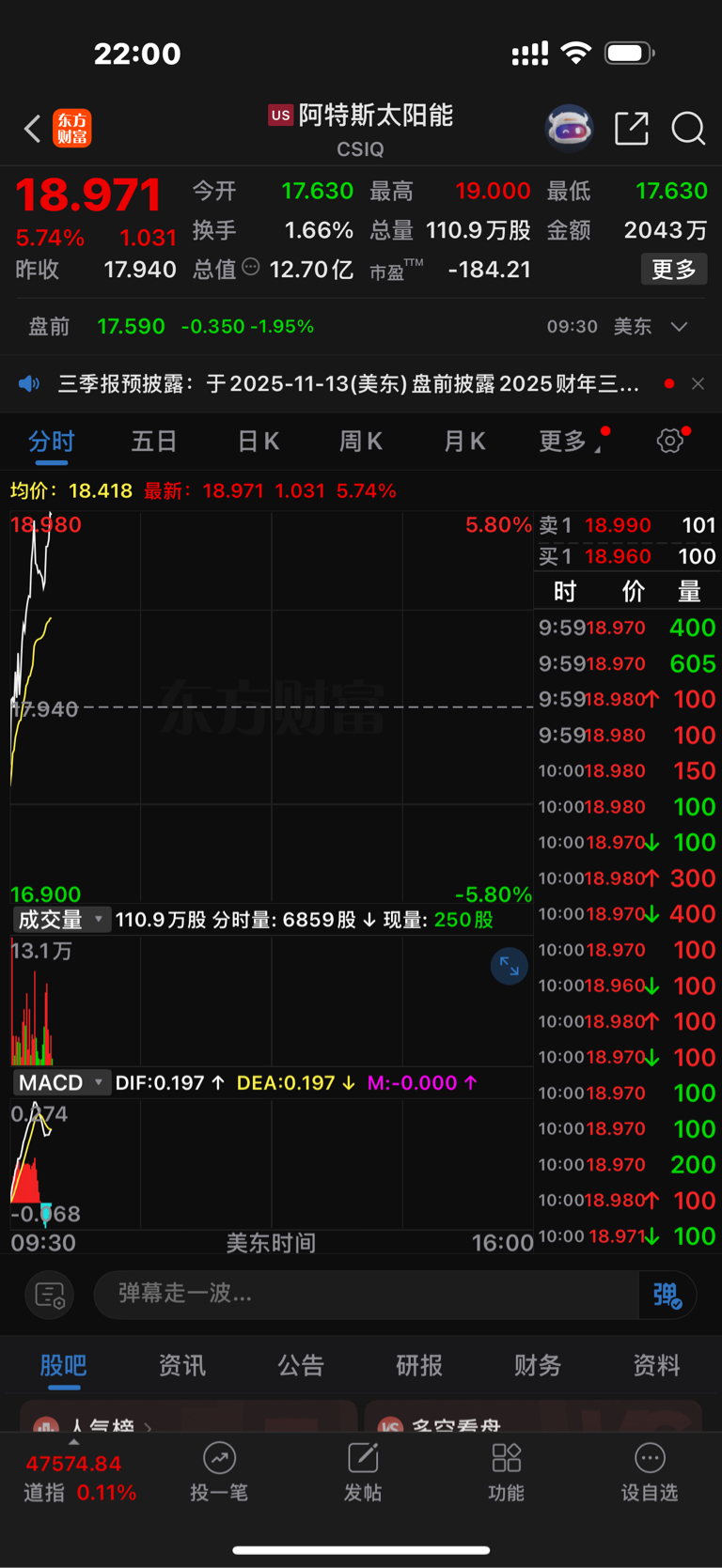722x1568 pixels.
Task: Open 人气榜 card chevron
Action: coord(148,1427)
